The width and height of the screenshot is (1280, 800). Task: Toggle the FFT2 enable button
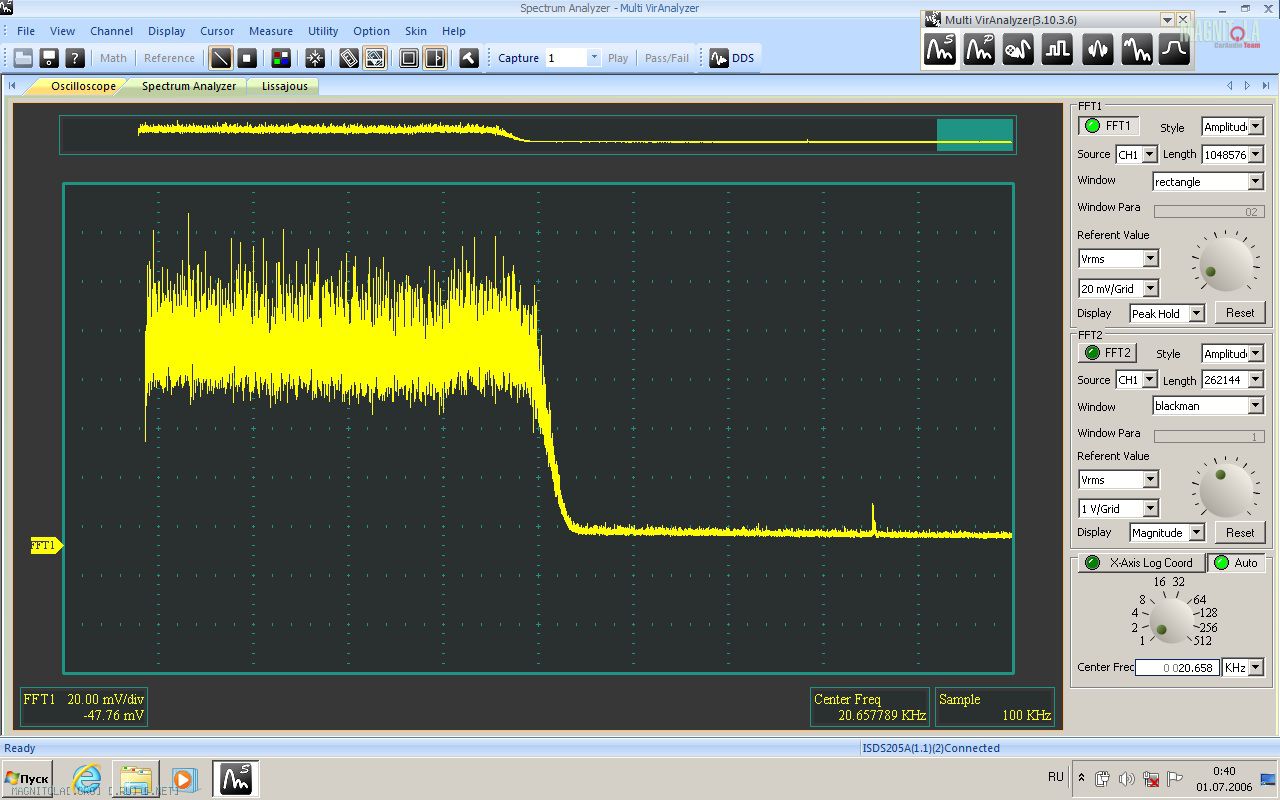pos(1108,353)
